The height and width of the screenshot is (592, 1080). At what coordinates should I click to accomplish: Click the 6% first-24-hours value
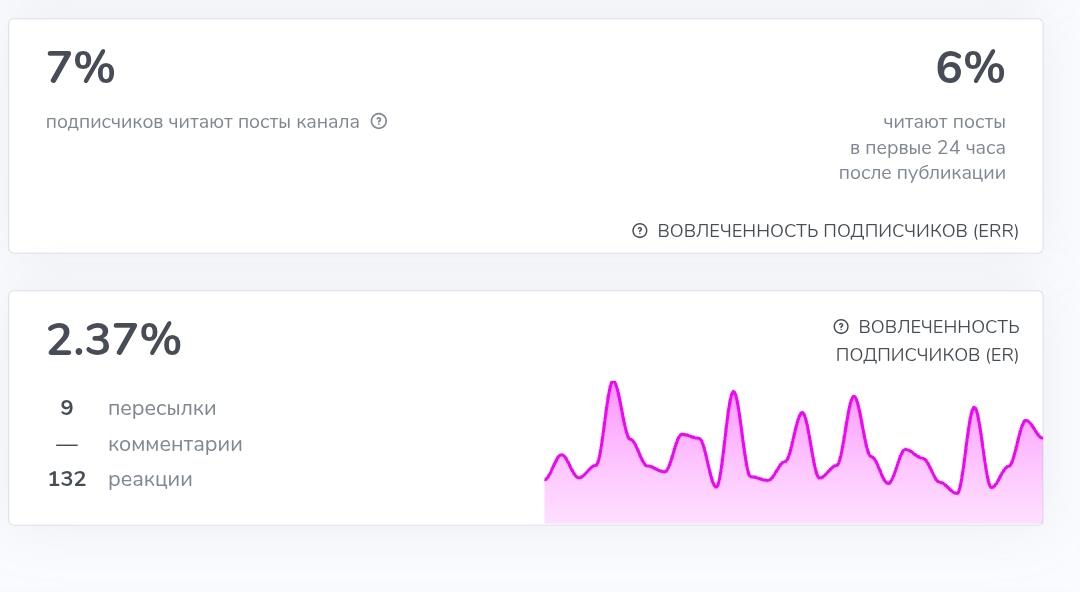coord(970,68)
